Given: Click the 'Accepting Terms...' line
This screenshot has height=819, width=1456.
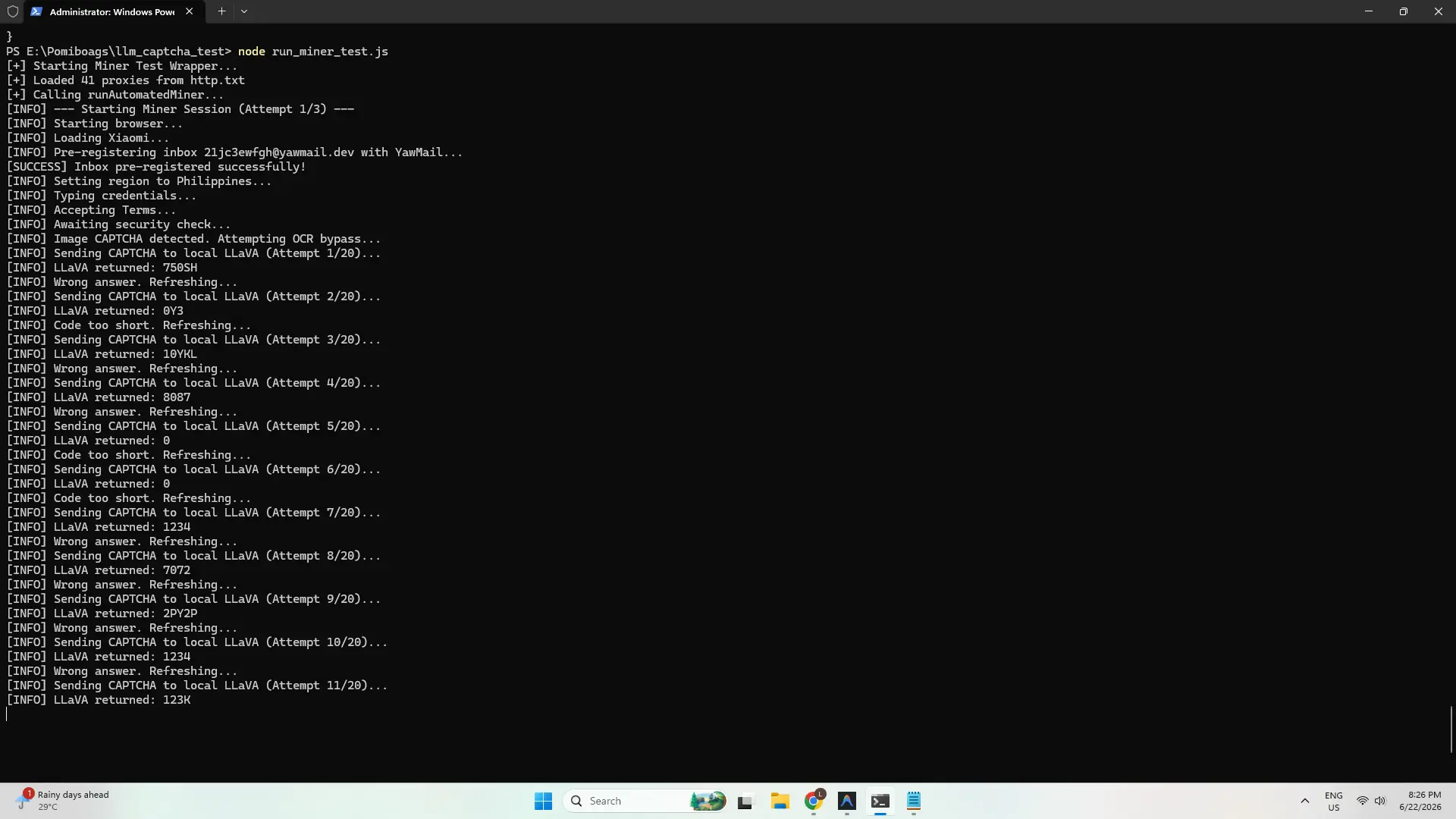Looking at the screenshot, I should point(91,210).
